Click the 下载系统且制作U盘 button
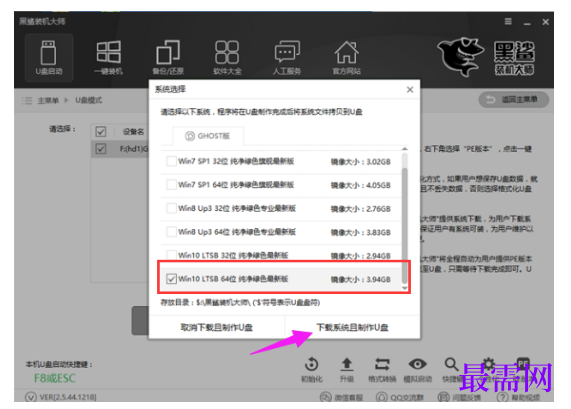The image size is (571, 409). 353,327
